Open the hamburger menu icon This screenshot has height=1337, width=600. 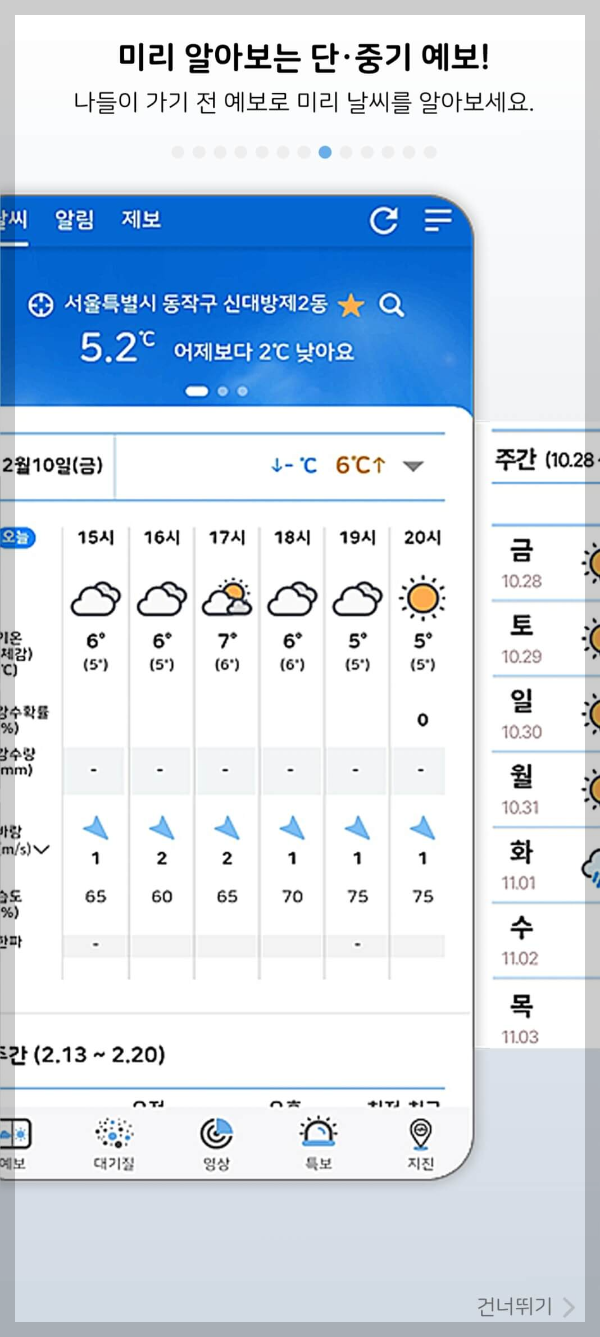[438, 221]
